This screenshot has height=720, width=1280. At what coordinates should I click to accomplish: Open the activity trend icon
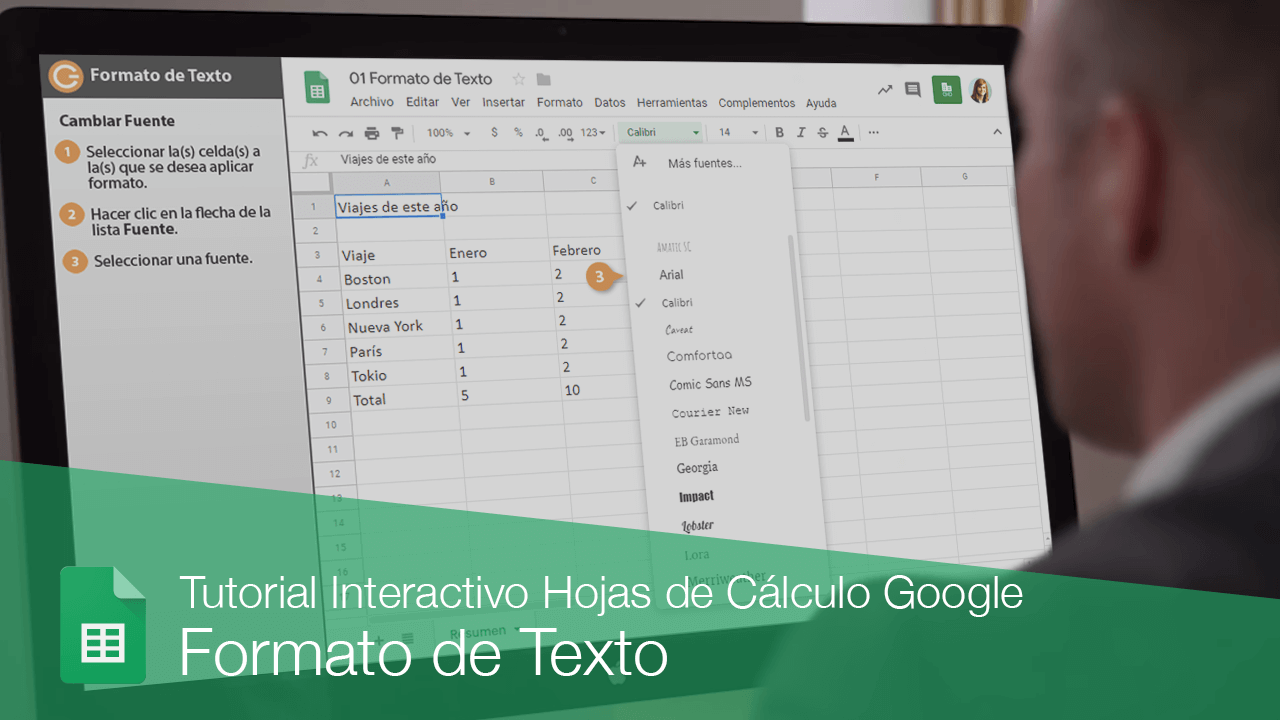tap(885, 90)
